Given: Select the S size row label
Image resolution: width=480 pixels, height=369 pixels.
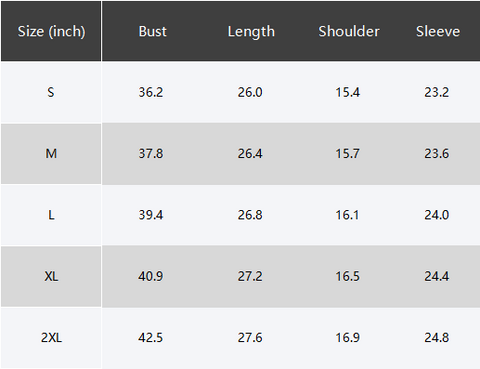Looking at the screenshot, I should click(51, 92).
